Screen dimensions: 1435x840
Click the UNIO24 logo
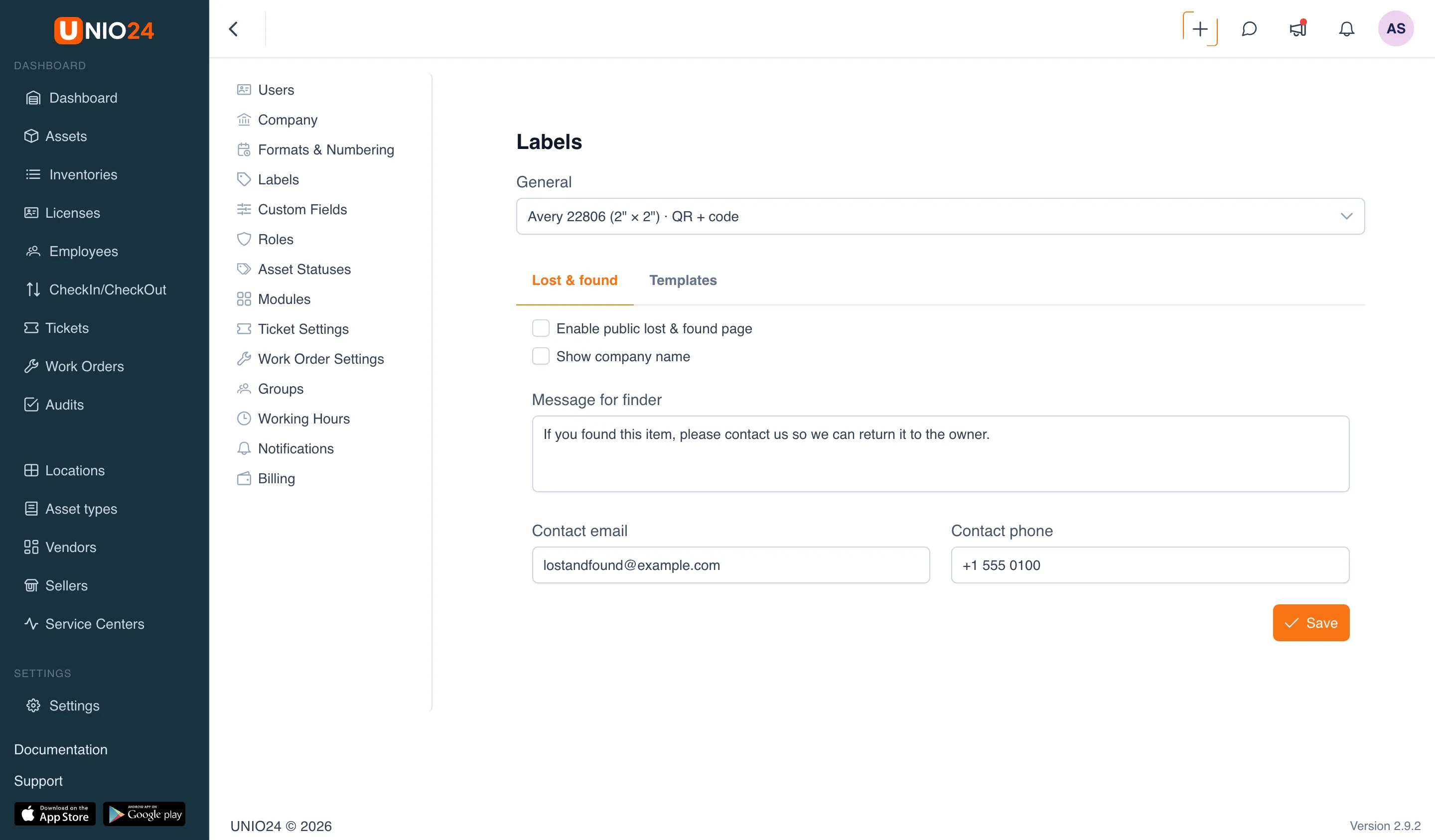click(104, 30)
